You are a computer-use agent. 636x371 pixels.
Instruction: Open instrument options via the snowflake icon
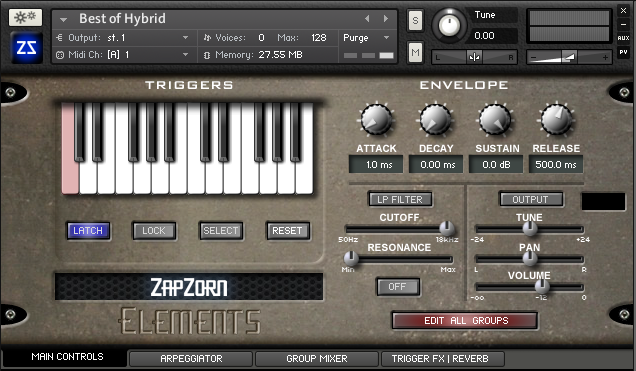point(25,17)
